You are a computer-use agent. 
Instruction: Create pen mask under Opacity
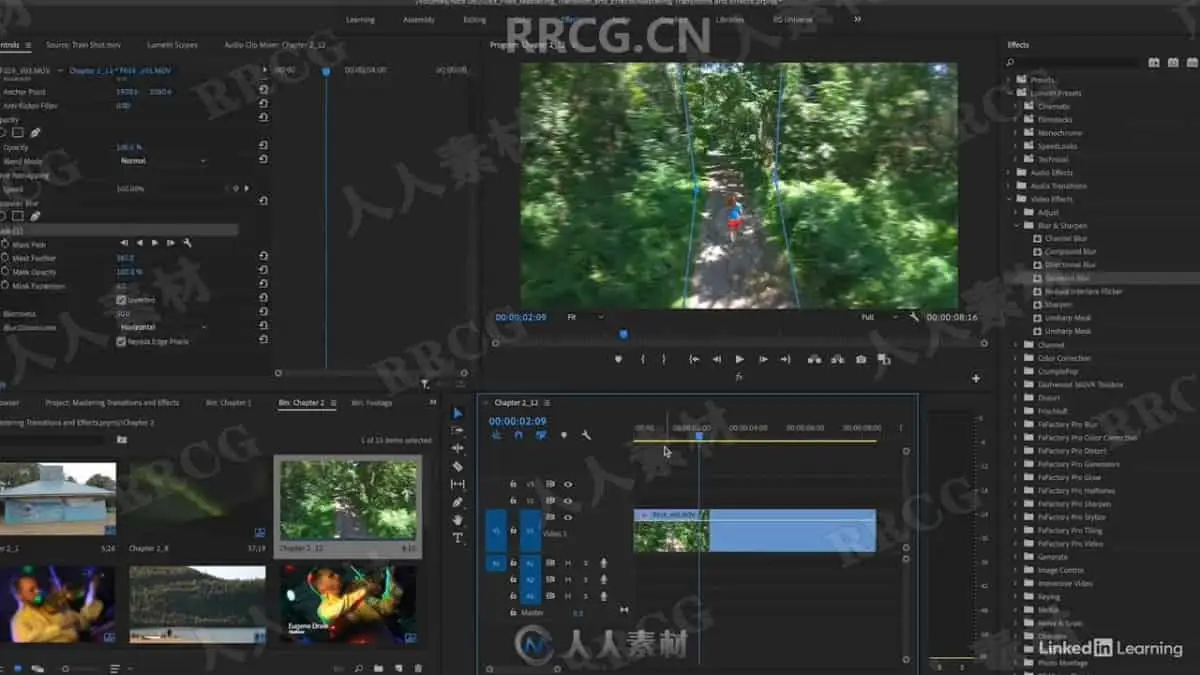[x=36, y=132]
